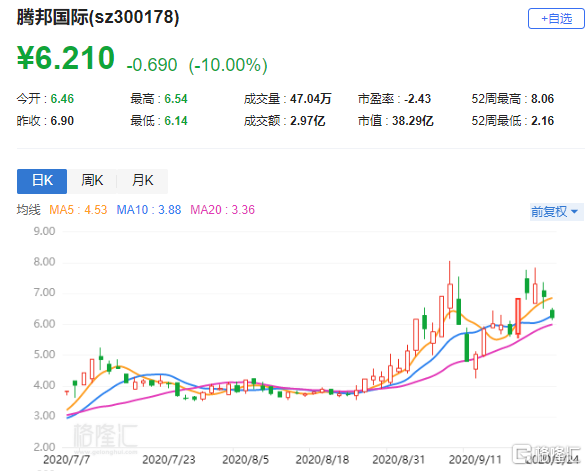
Task: Click the 成交量 value 47.04万
Action: pos(311,99)
